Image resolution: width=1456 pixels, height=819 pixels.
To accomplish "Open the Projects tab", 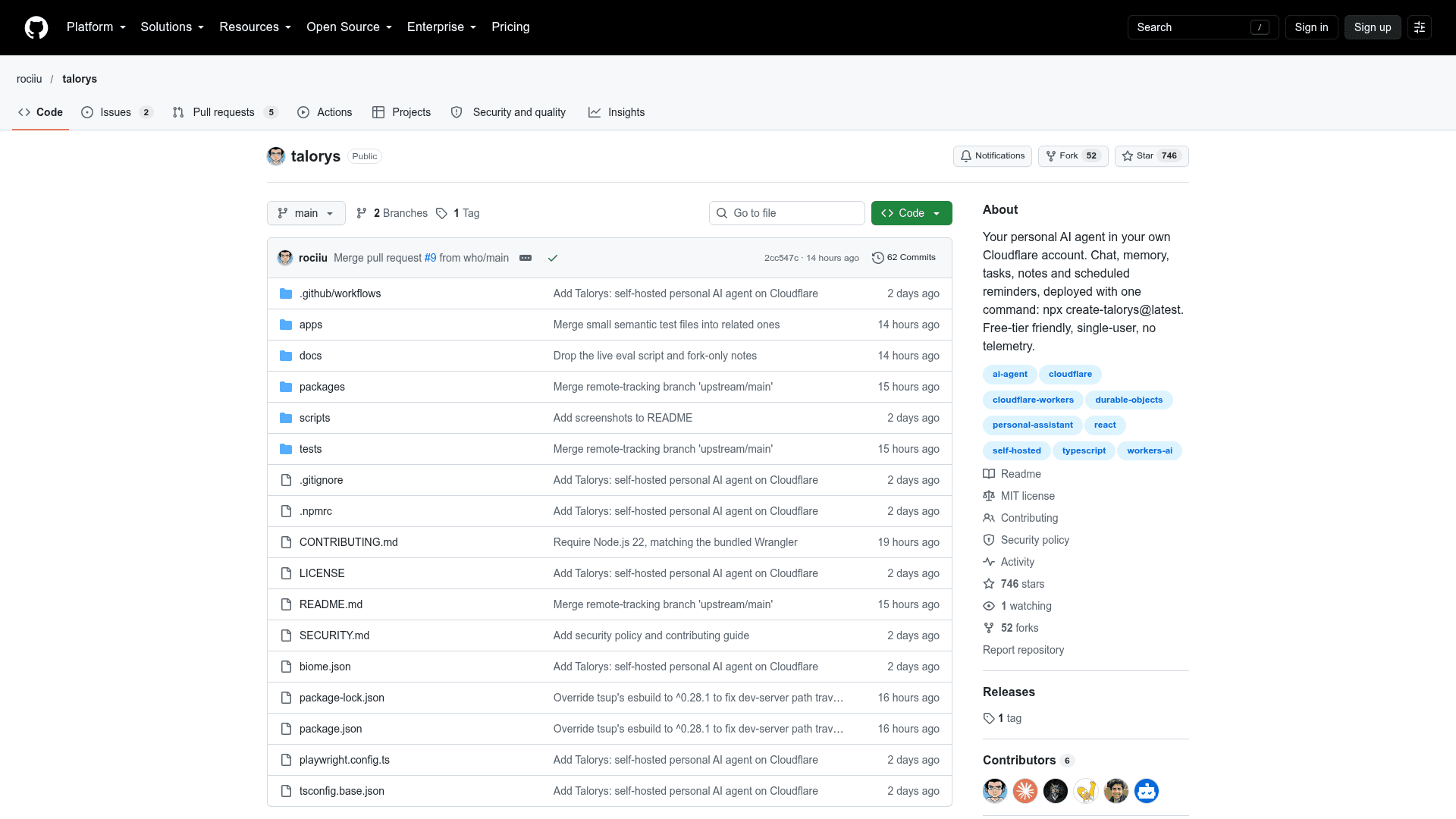I will coord(401,112).
